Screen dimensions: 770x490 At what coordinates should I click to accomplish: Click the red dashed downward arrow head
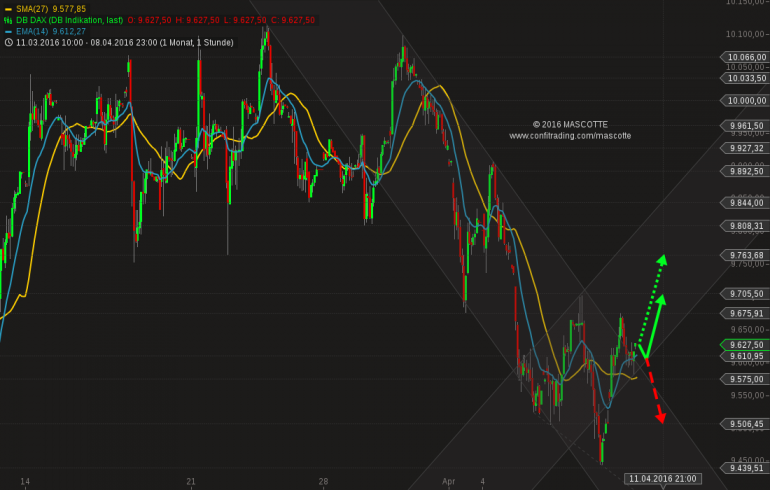pos(661,417)
